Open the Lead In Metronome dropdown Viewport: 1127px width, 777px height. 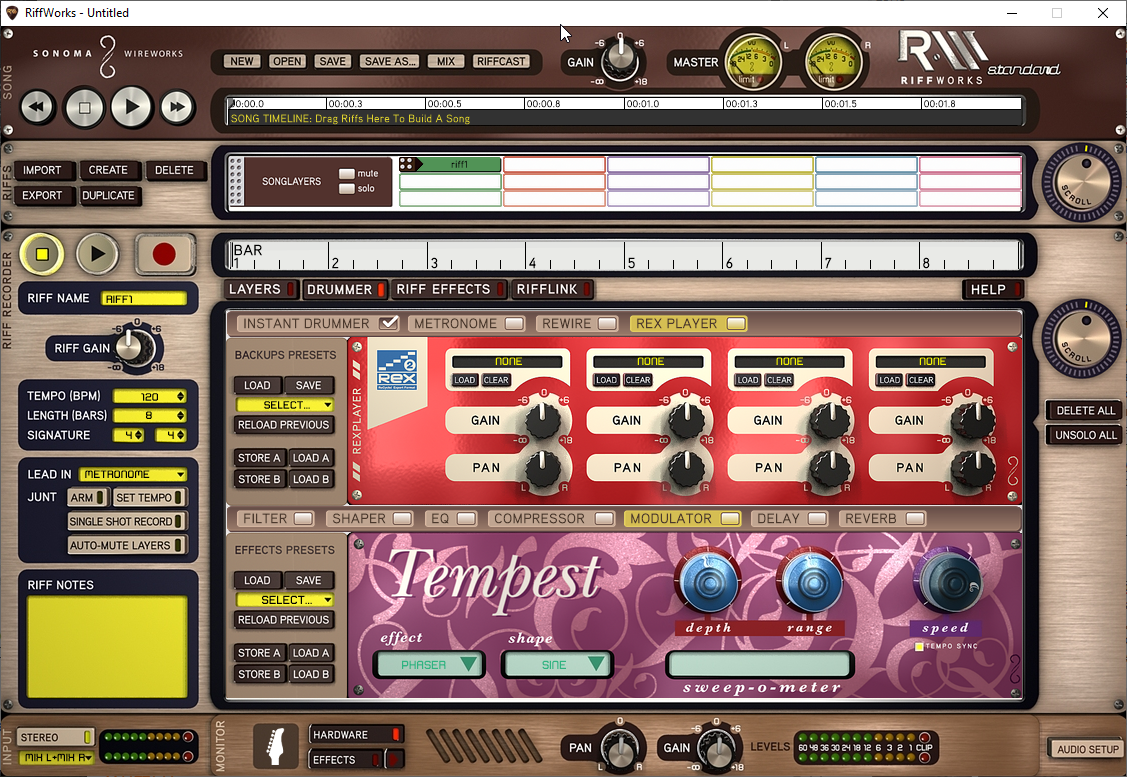(132, 474)
